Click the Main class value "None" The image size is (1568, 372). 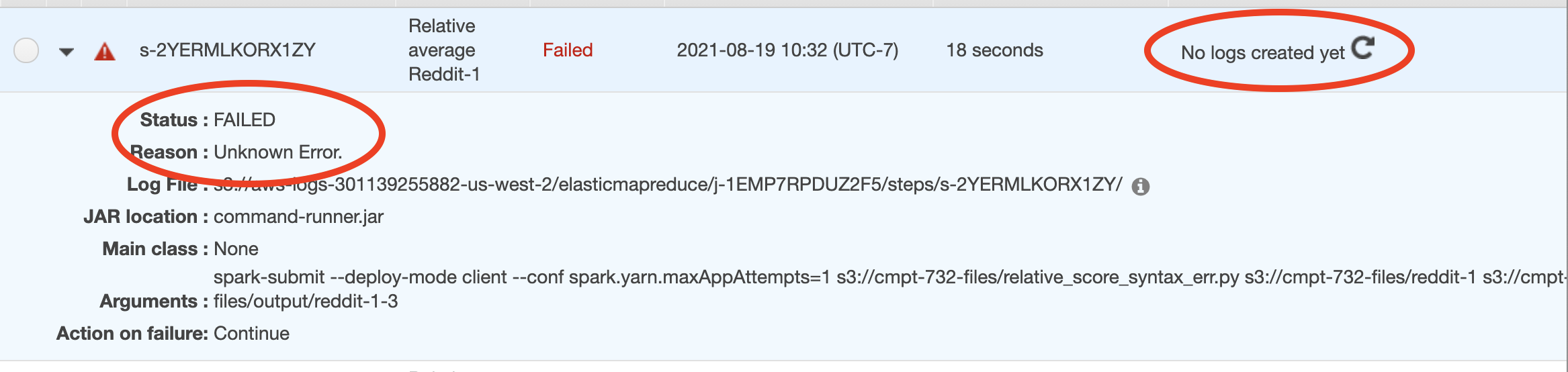pos(236,249)
